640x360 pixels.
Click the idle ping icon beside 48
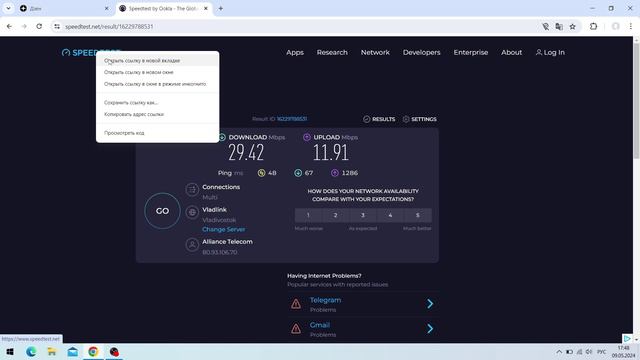coord(261,173)
